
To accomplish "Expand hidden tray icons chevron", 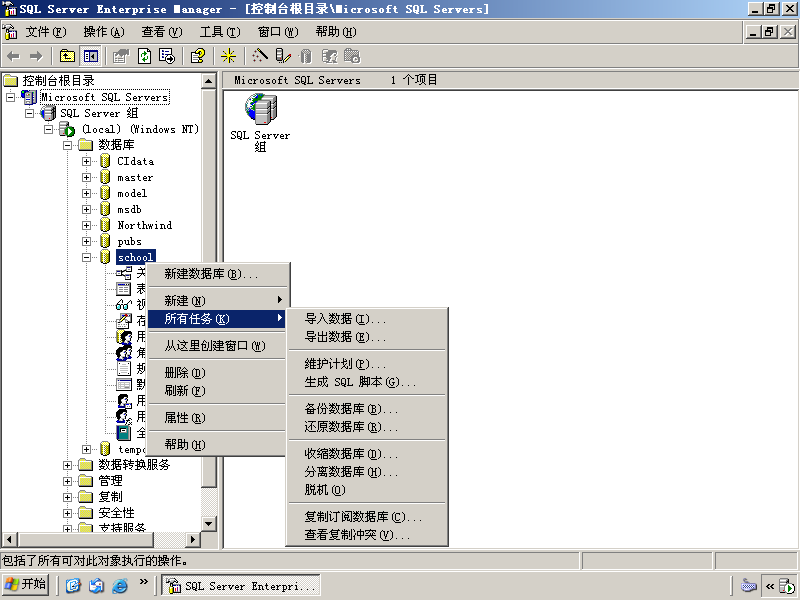I will (x=769, y=586).
